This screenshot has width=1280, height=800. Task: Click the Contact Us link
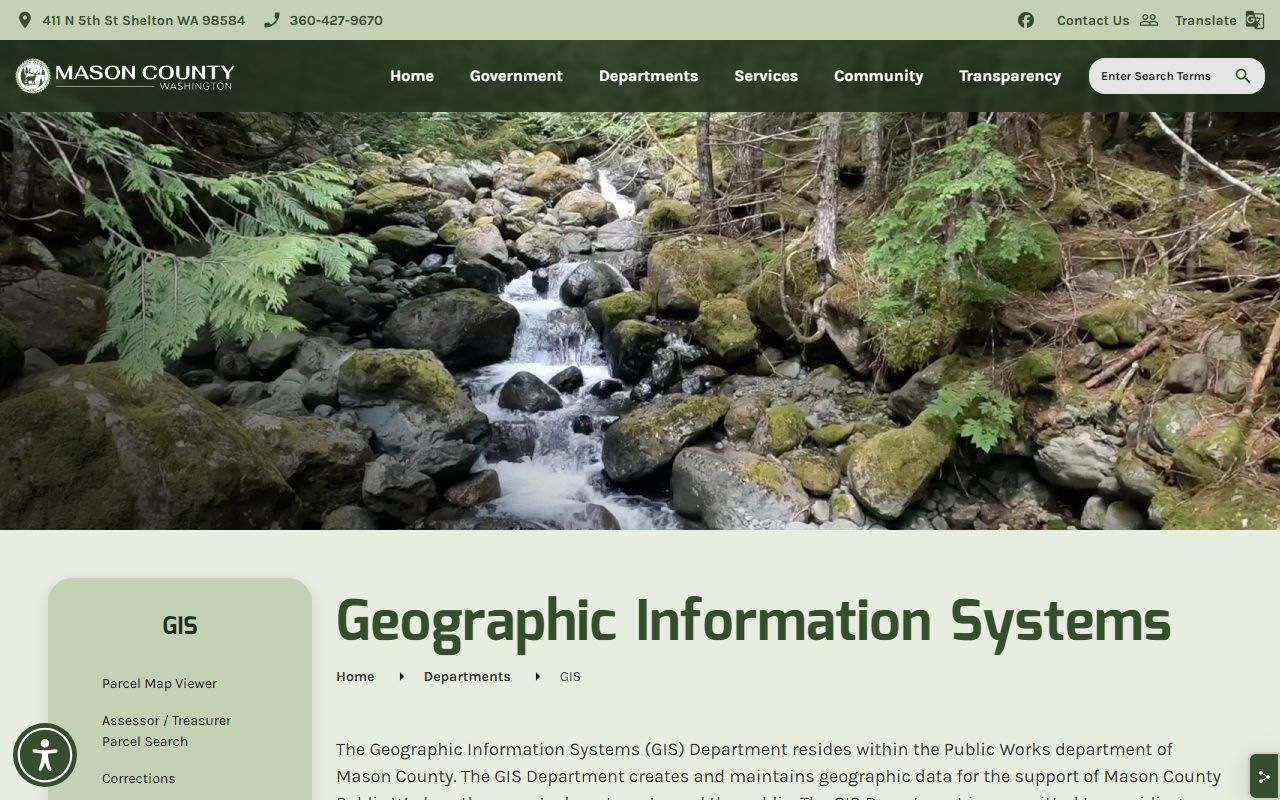pos(1093,20)
